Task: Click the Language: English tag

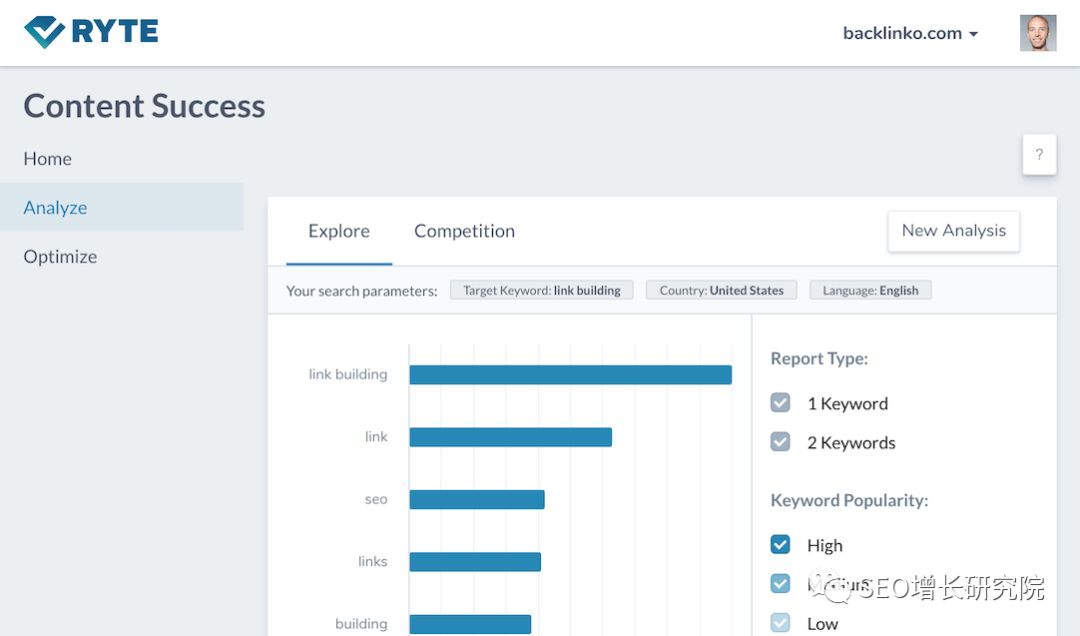Action: (870, 290)
